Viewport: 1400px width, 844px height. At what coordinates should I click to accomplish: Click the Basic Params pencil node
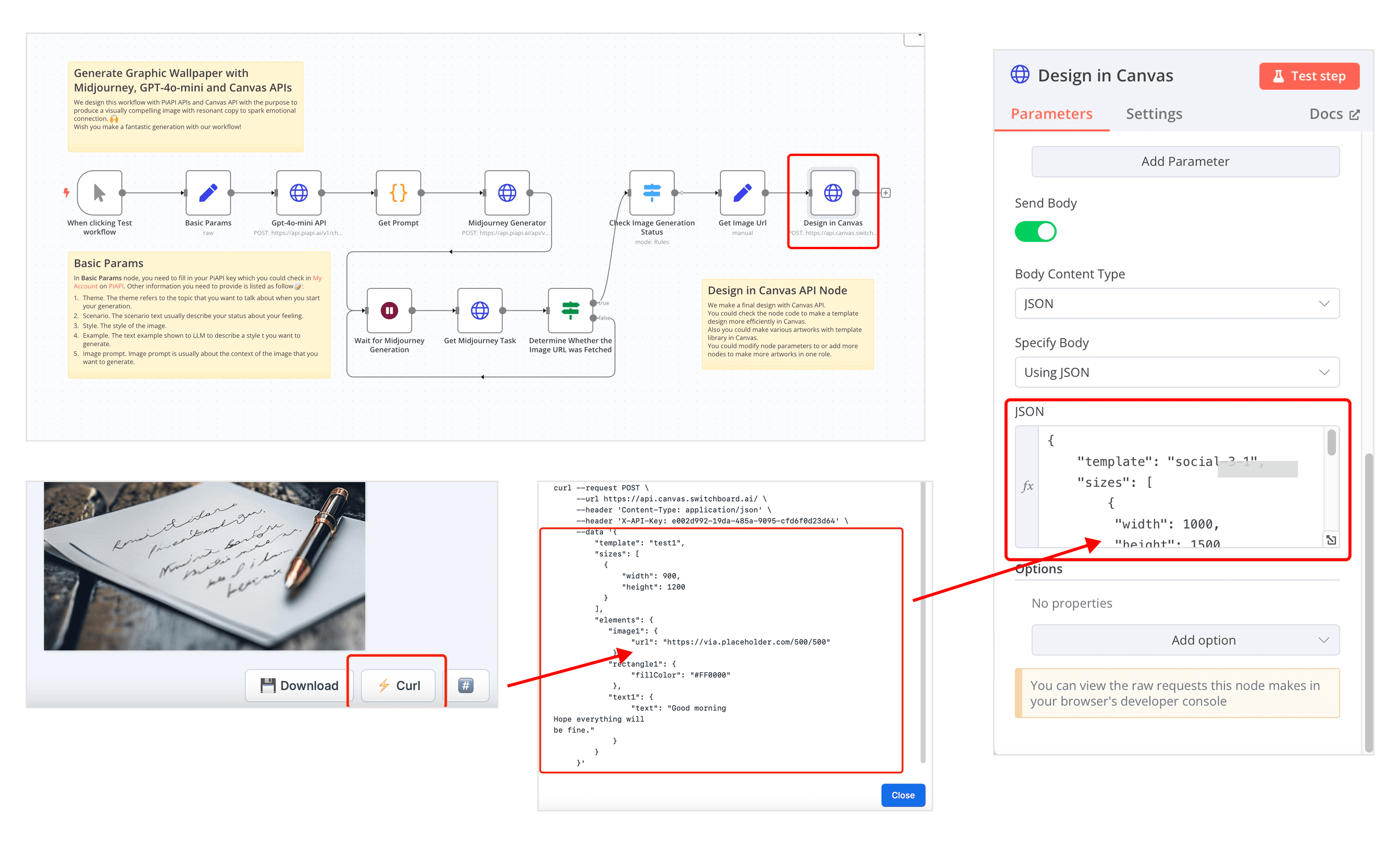(x=208, y=193)
